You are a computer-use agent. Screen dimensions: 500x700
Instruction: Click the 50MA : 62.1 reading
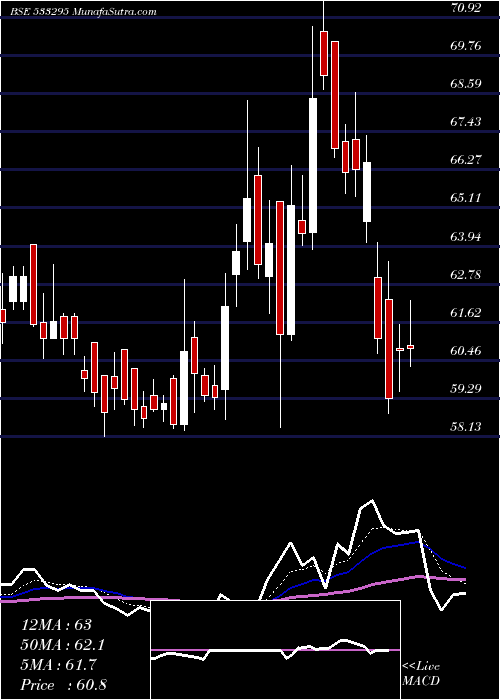[x=62, y=645]
